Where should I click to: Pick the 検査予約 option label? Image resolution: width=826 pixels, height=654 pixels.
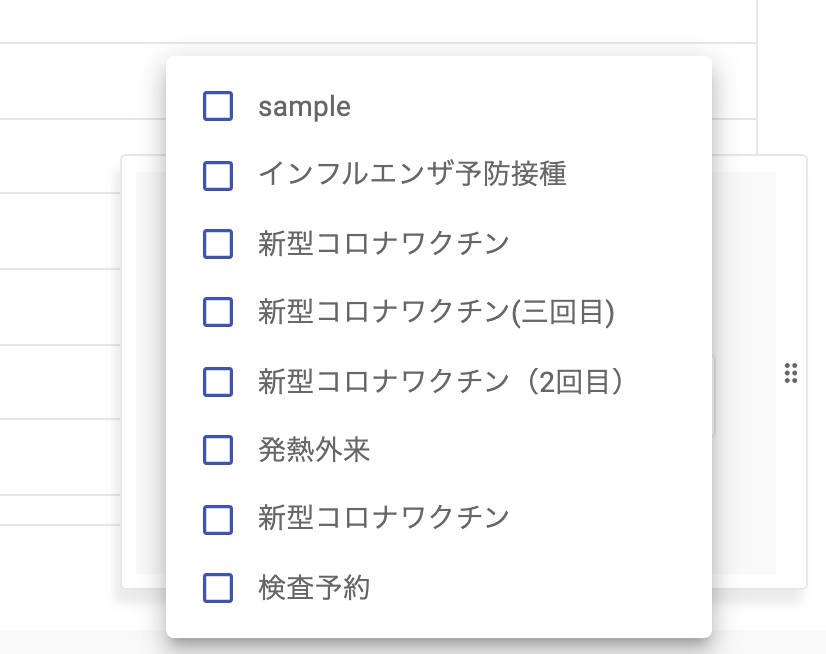click(x=314, y=588)
